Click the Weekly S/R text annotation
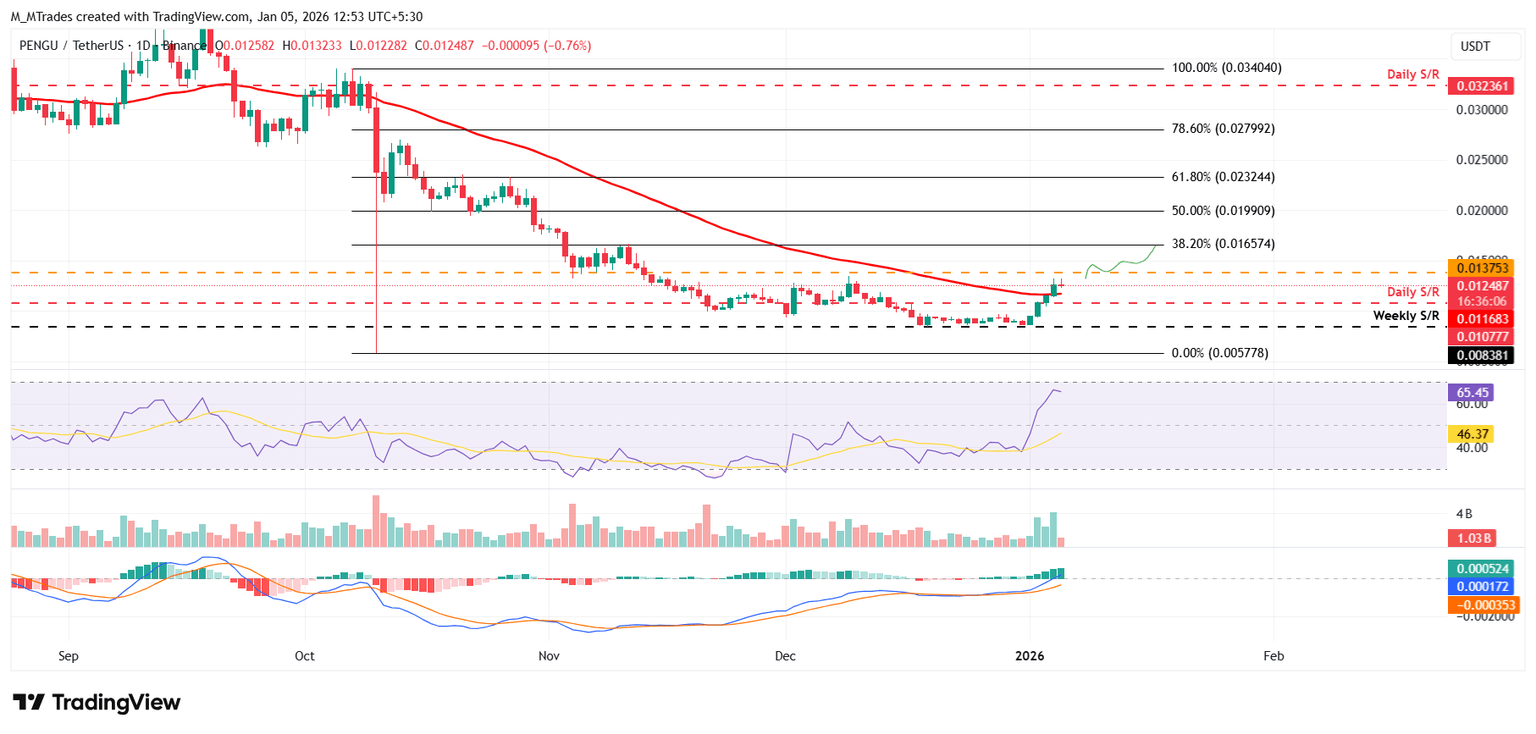The width and height of the screenshot is (1536, 734). (1407, 316)
